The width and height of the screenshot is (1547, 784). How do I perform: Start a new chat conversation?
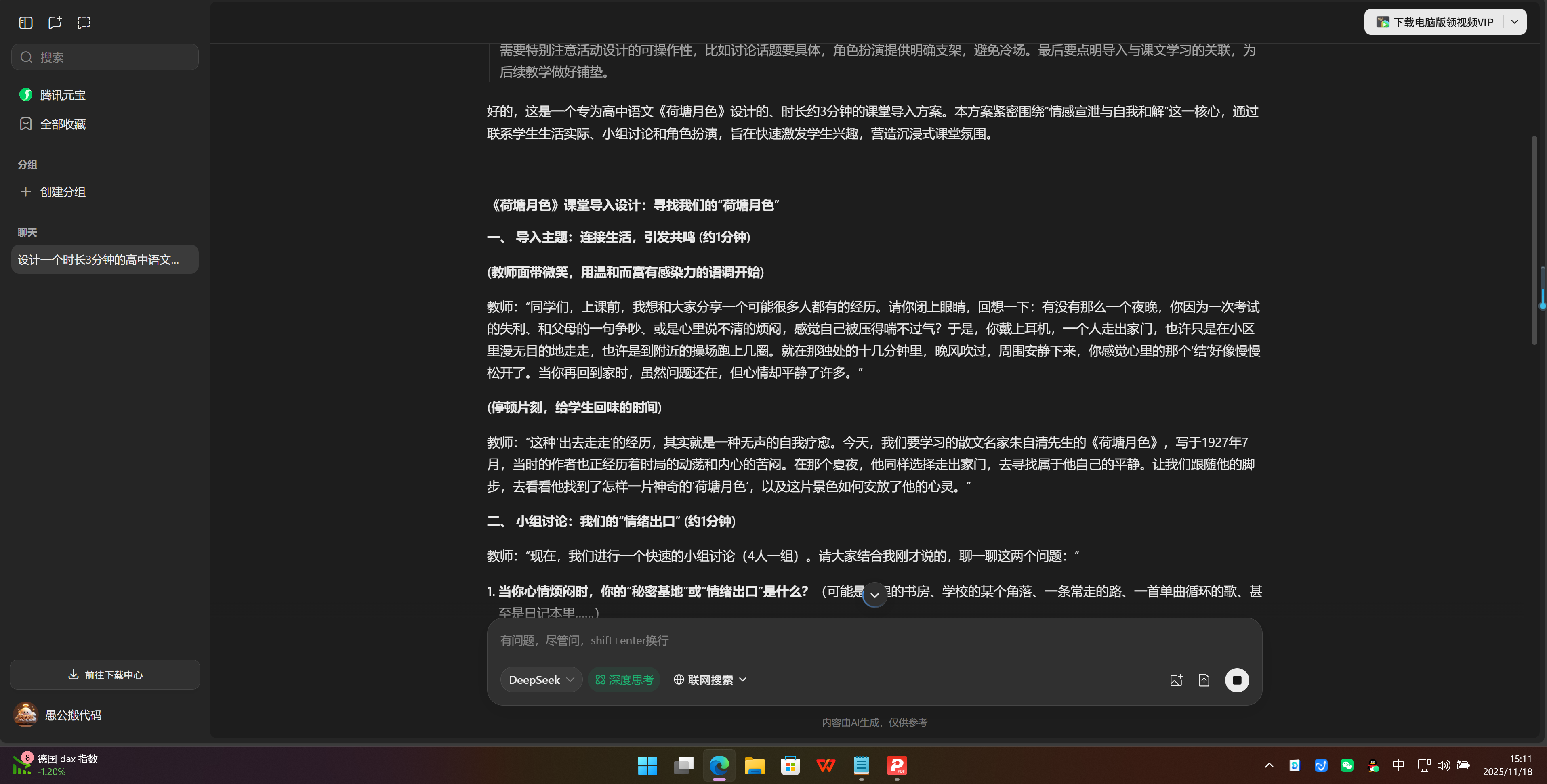pyautogui.click(x=55, y=22)
